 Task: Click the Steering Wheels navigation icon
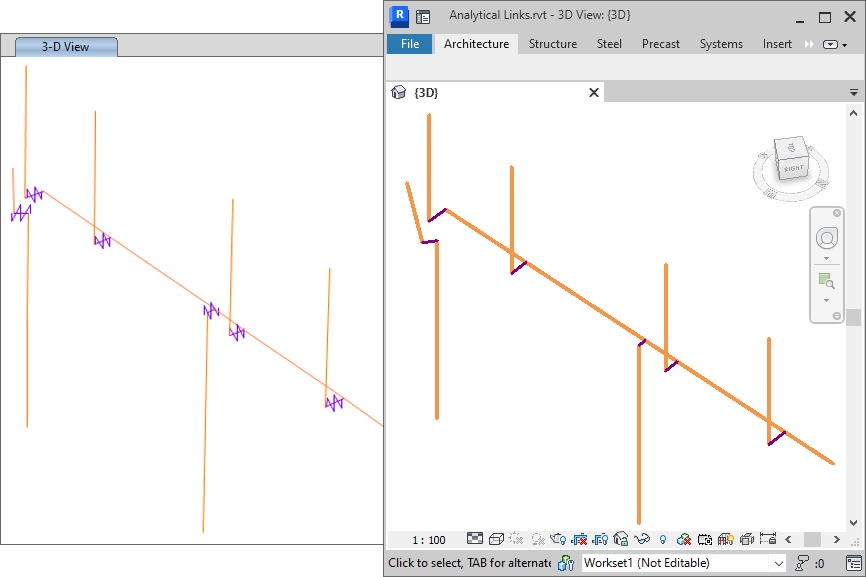pyautogui.click(x=826, y=238)
